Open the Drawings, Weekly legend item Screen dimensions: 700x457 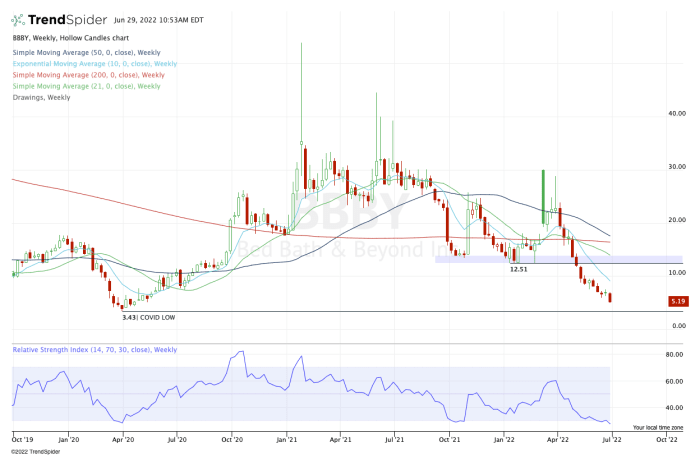click(41, 97)
